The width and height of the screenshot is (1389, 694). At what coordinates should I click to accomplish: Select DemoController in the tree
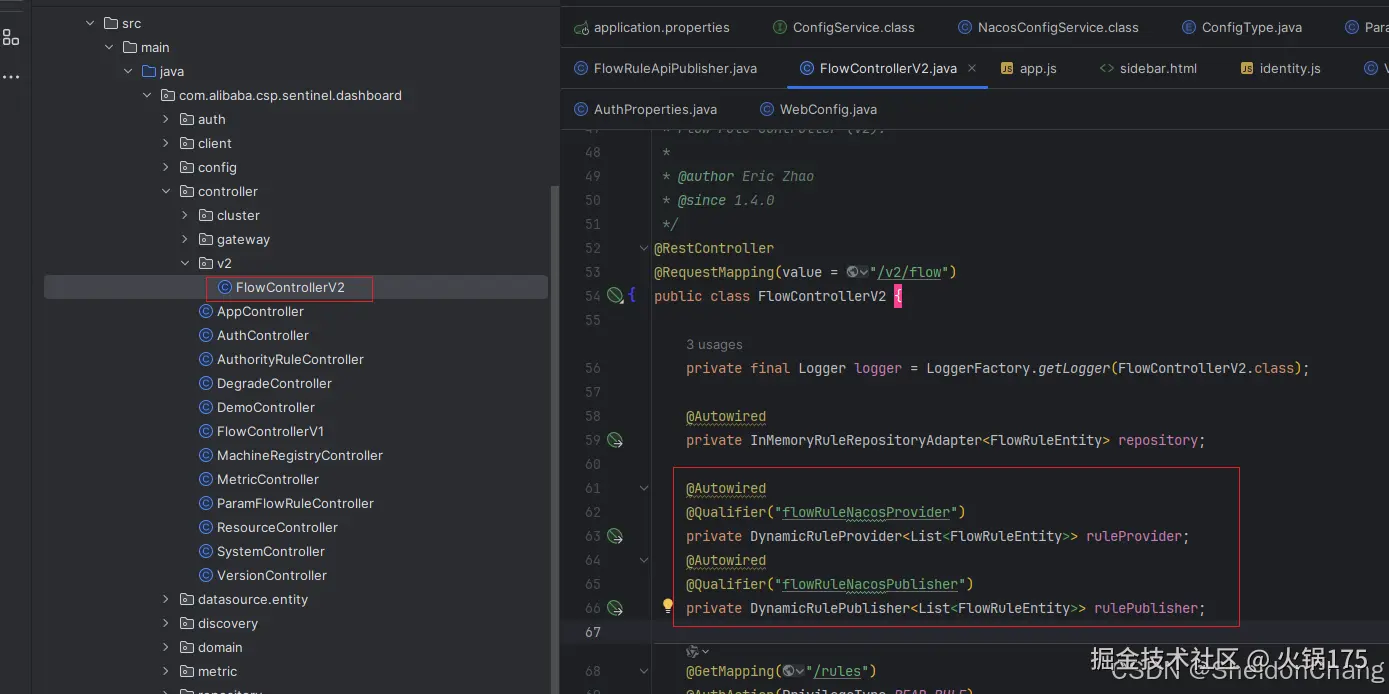coord(265,408)
